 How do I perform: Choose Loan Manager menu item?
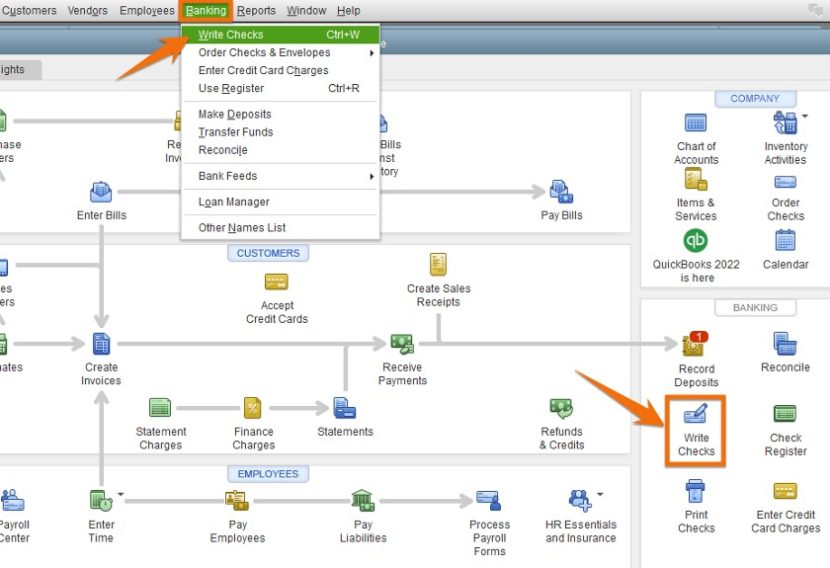click(281, 202)
